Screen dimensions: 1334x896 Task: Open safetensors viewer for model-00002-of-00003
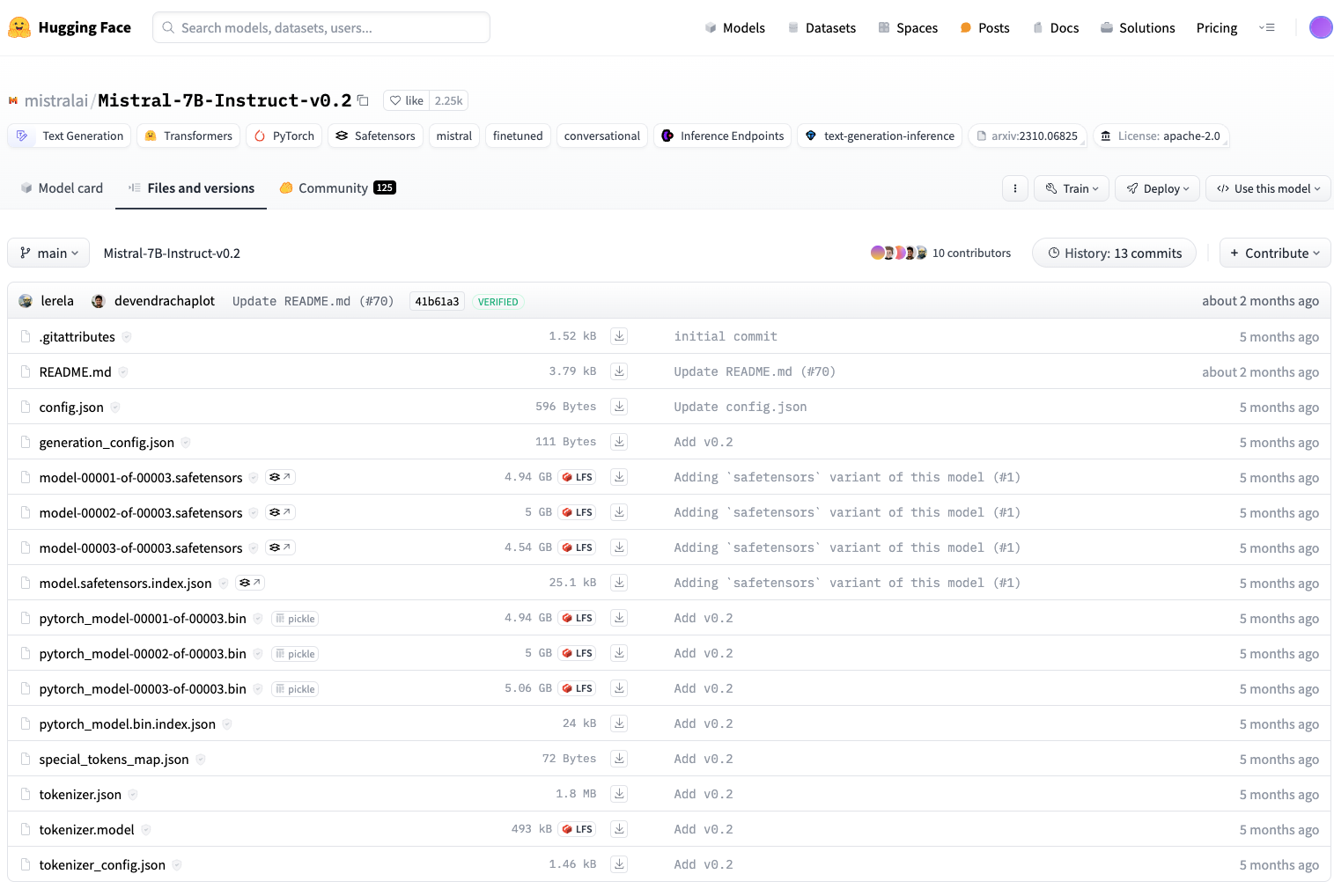(x=280, y=512)
